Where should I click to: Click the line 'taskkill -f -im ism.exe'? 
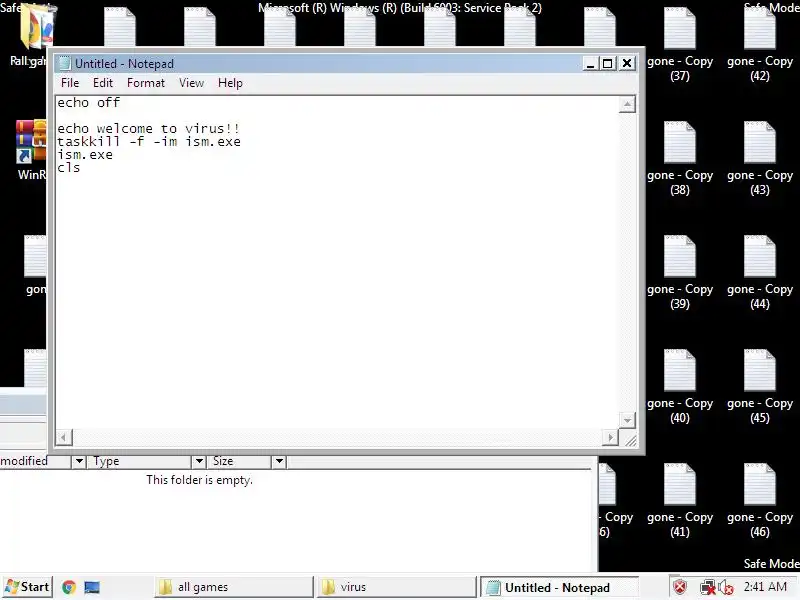148,141
